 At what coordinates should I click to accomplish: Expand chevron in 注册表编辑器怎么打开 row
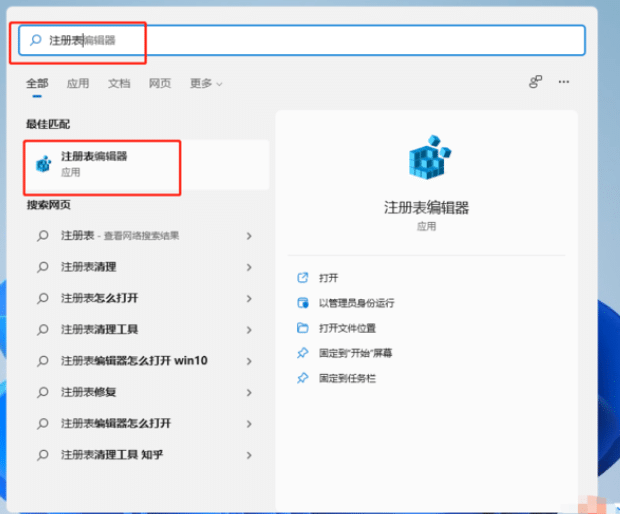(x=249, y=424)
